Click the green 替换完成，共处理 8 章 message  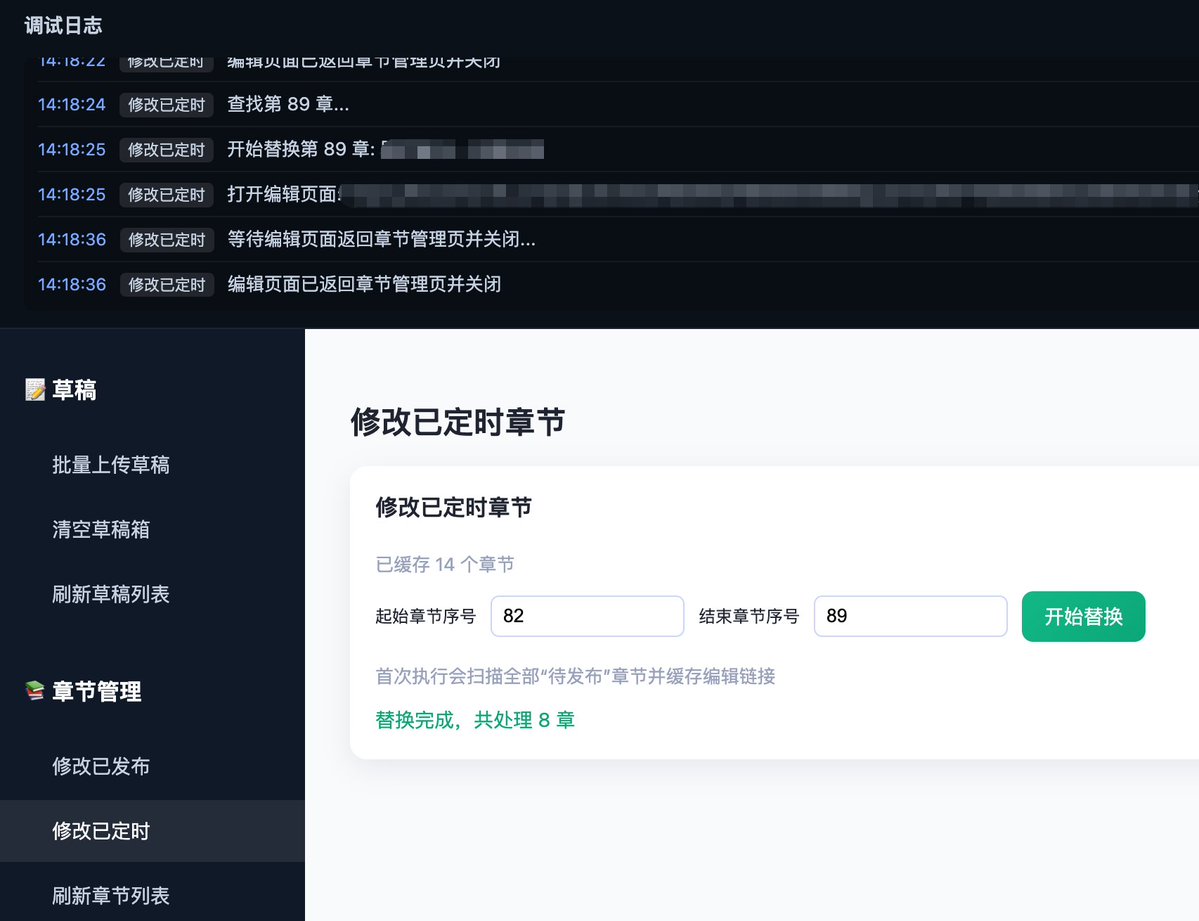click(476, 719)
